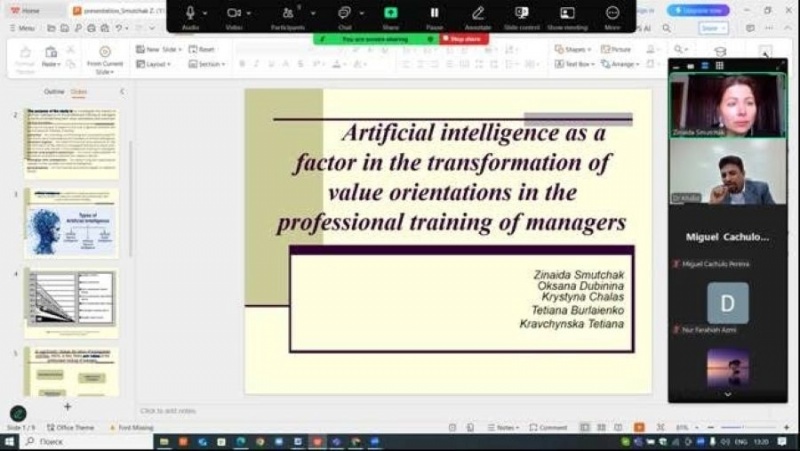Toggle the Video camera in Zoom toolbar
The height and width of the screenshot is (451, 800).
[x=234, y=13]
